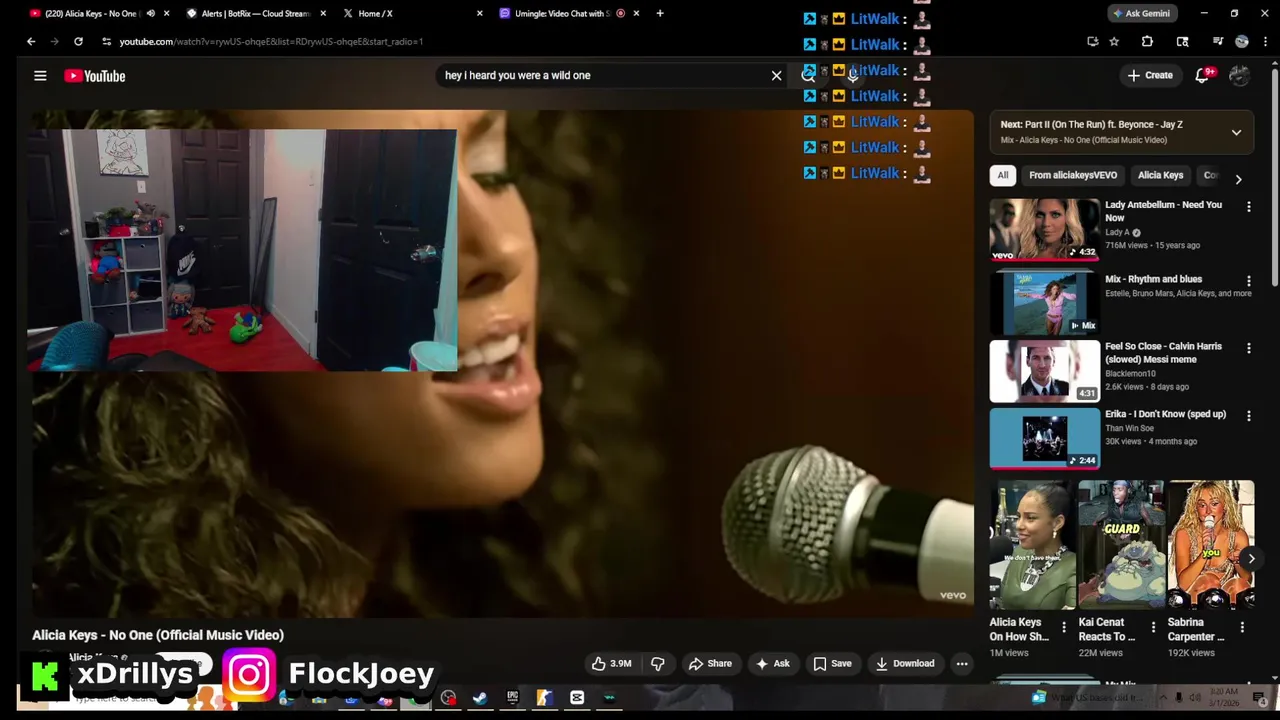The height and width of the screenshot is (720, 1280).
Task: Show next Shorts with arrow
Action: [1250, 559]
